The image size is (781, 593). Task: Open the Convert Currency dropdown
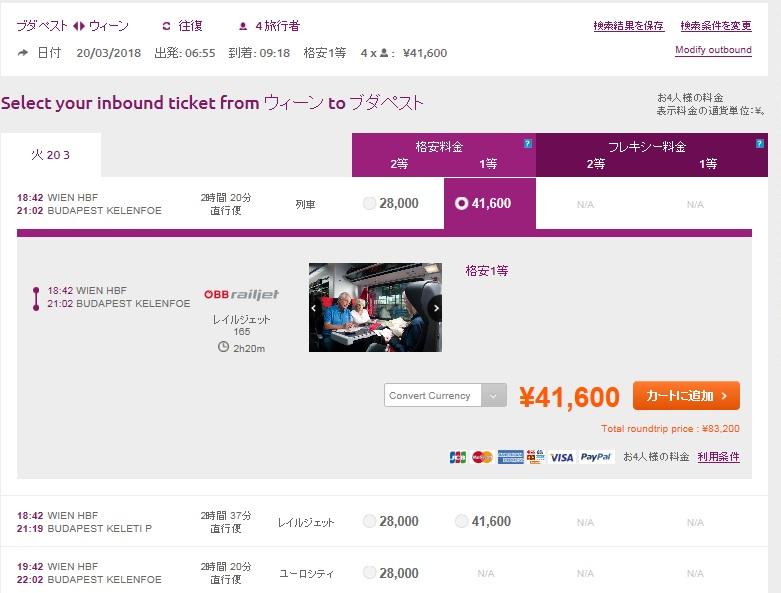click(x=445, y=395)
